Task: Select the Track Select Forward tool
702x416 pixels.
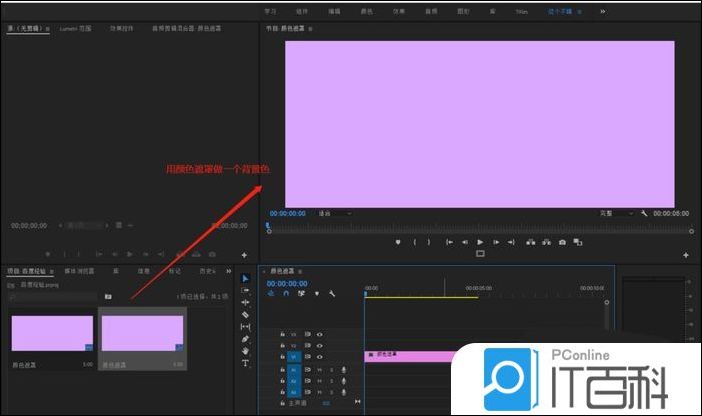Action: pos(245,291)
